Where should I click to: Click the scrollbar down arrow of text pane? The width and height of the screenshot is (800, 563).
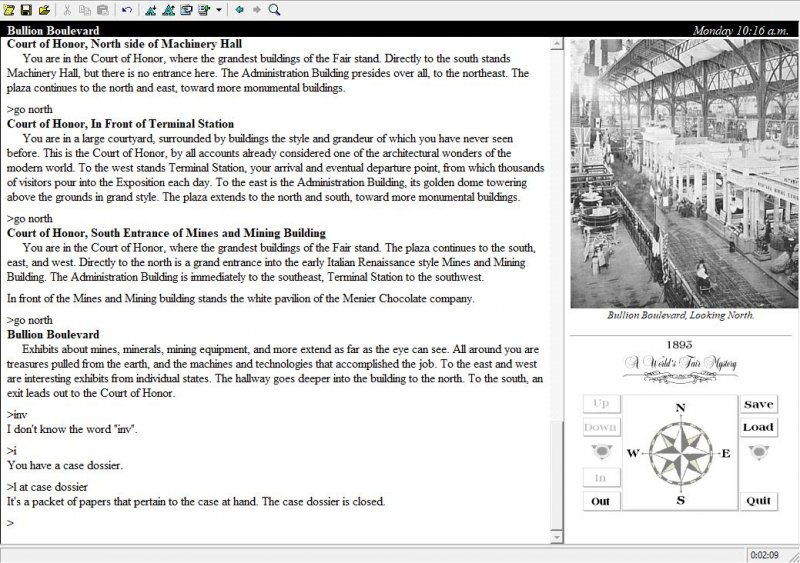(x=556, y=536)
